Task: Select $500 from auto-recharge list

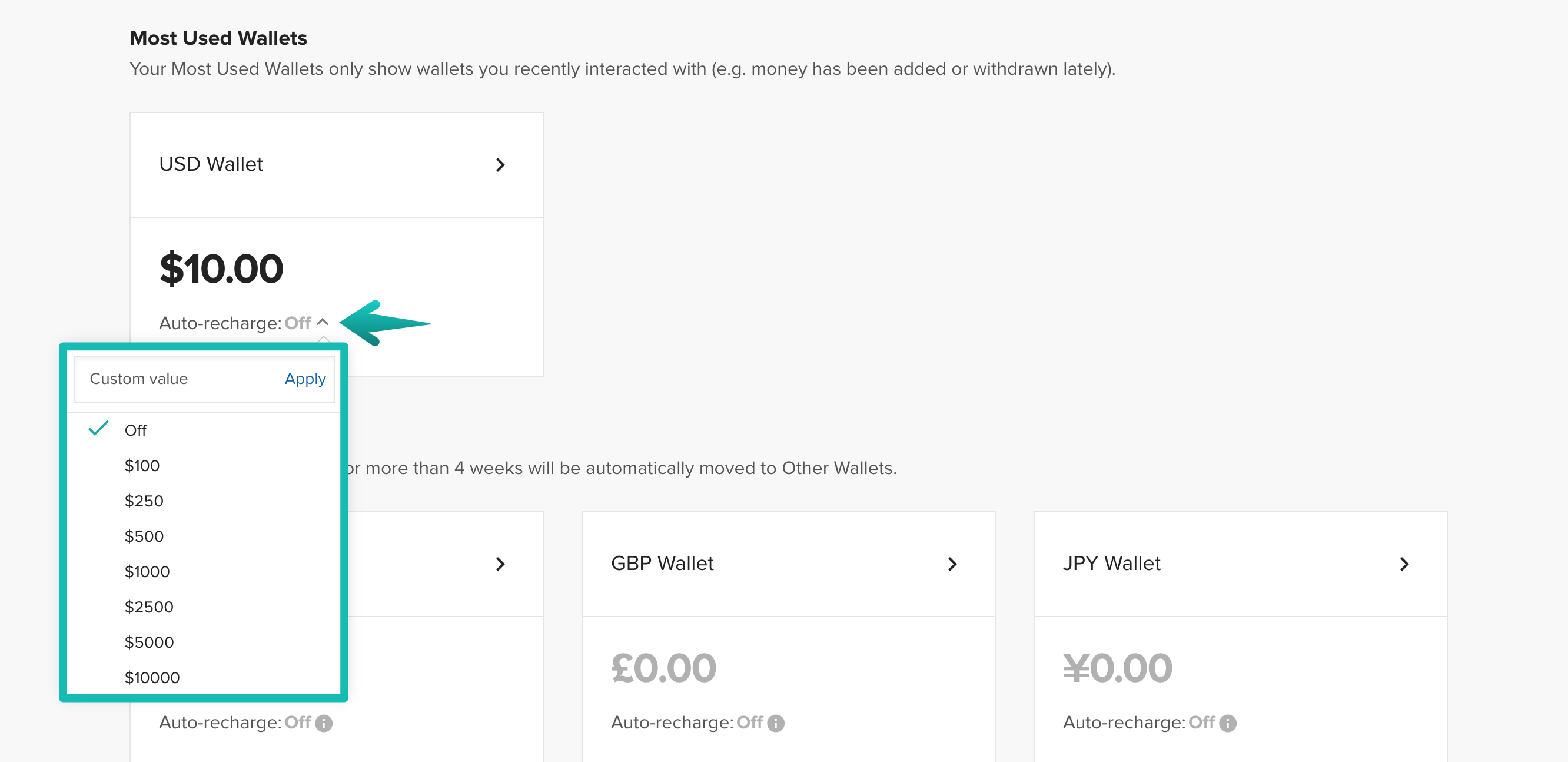Action: (x=144, y=536)
